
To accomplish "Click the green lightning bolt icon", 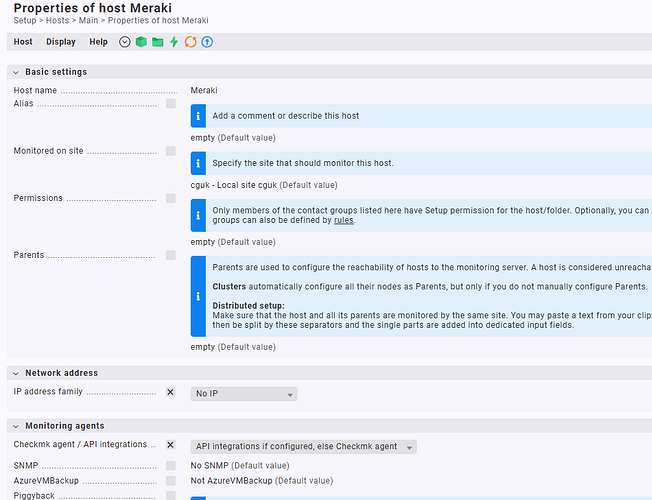I will (x=174, y=42).
